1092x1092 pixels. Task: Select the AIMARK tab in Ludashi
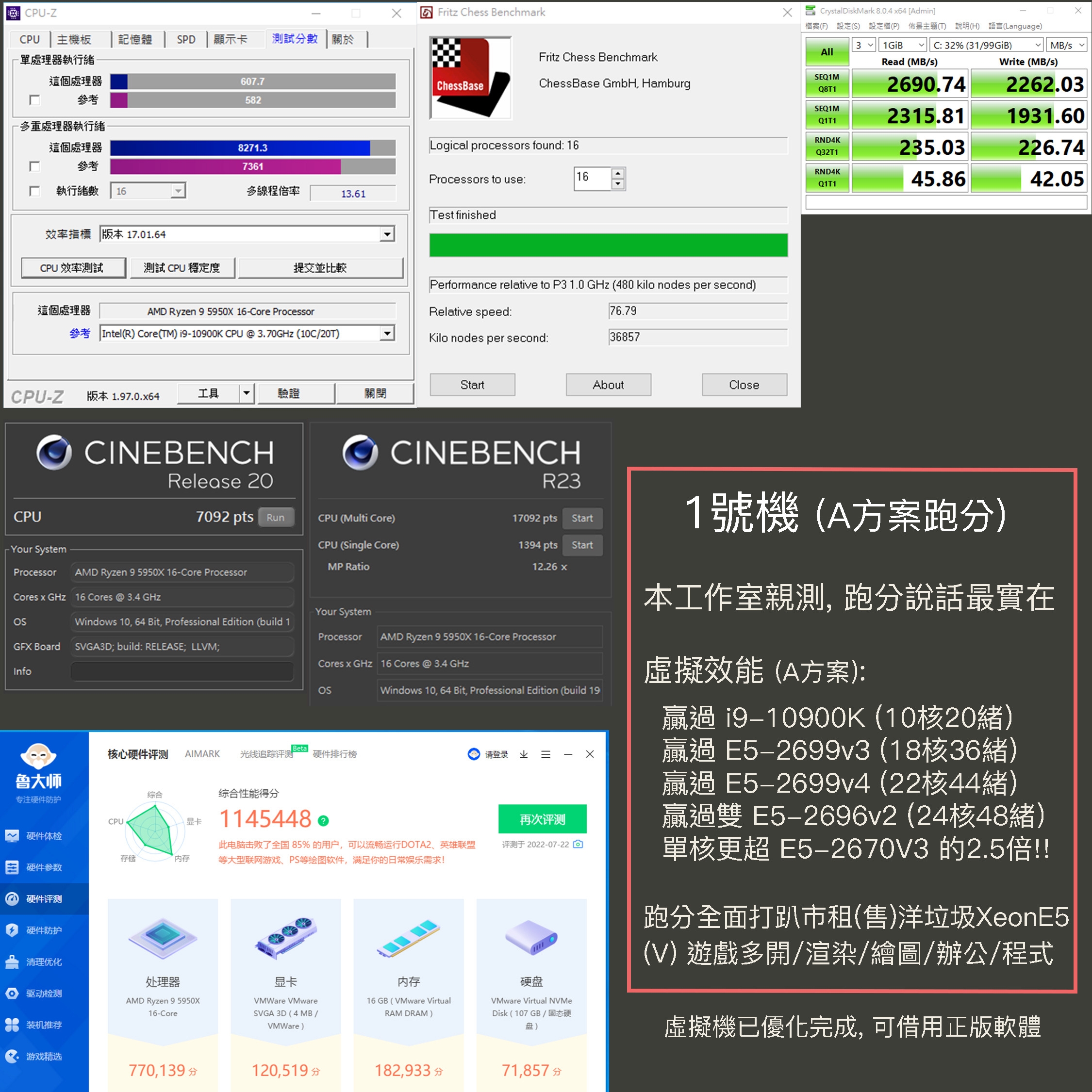[x=202, y=754]
